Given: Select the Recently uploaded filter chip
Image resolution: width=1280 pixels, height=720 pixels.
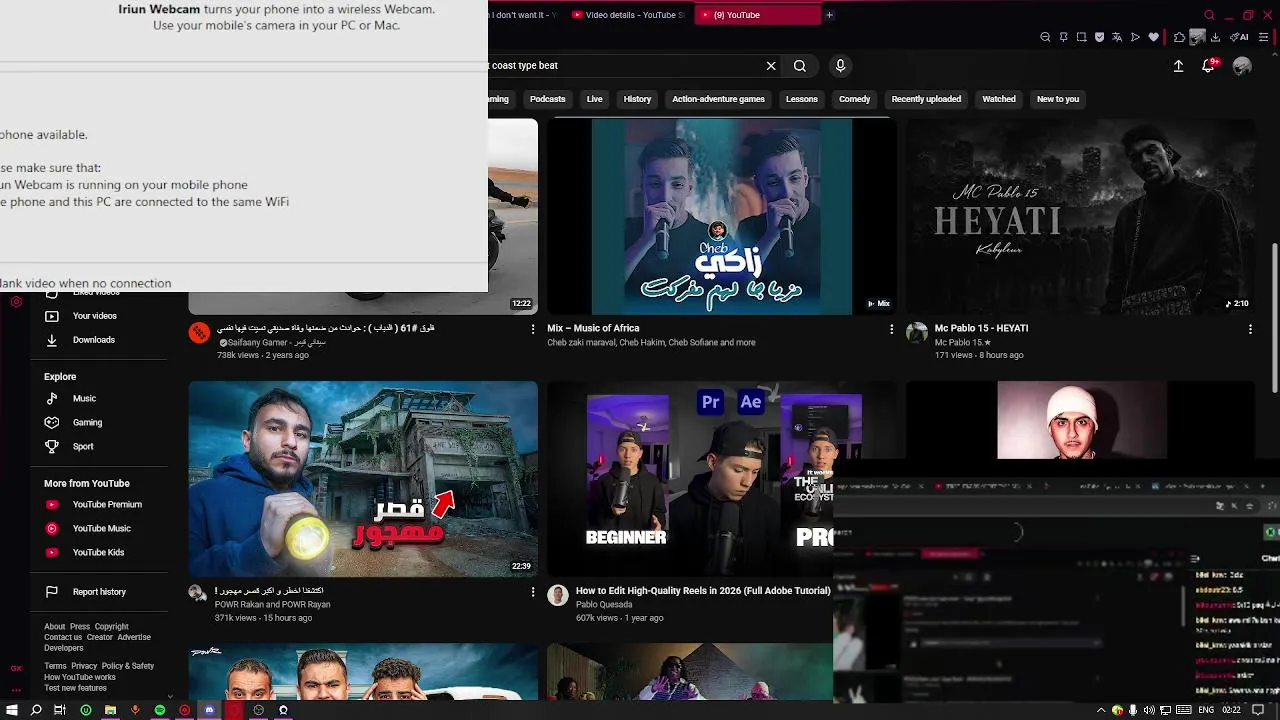Looking at the screenshot, I should [x=926, y=99].
